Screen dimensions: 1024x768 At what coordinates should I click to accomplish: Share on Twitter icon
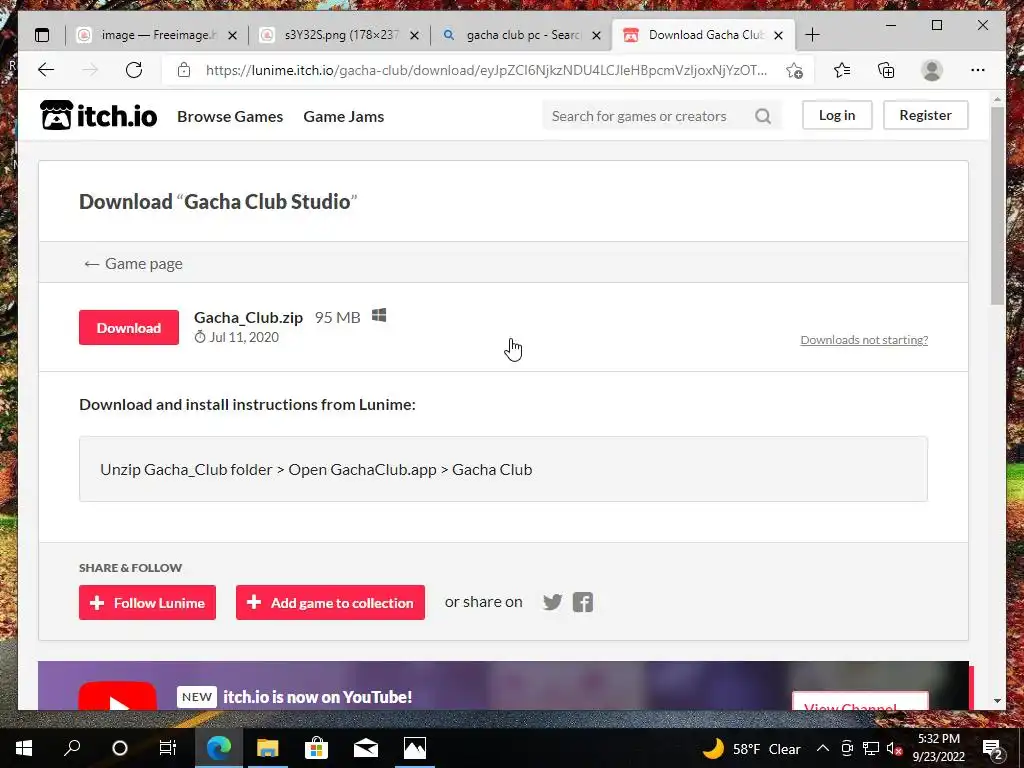[552, 602]
